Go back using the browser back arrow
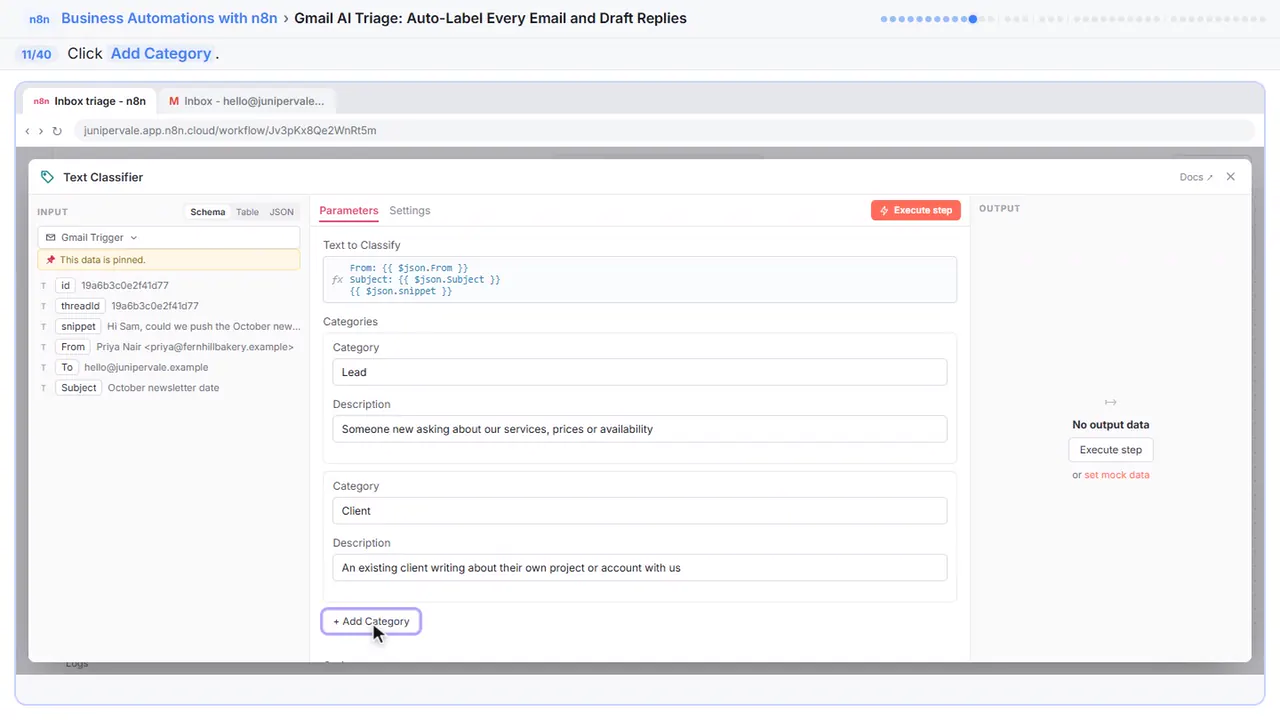 click(x=28, y=131)
